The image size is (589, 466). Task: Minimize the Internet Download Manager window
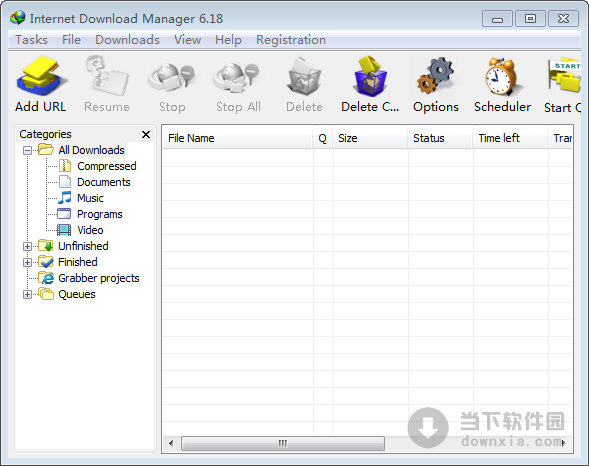[x=497, y=19]
